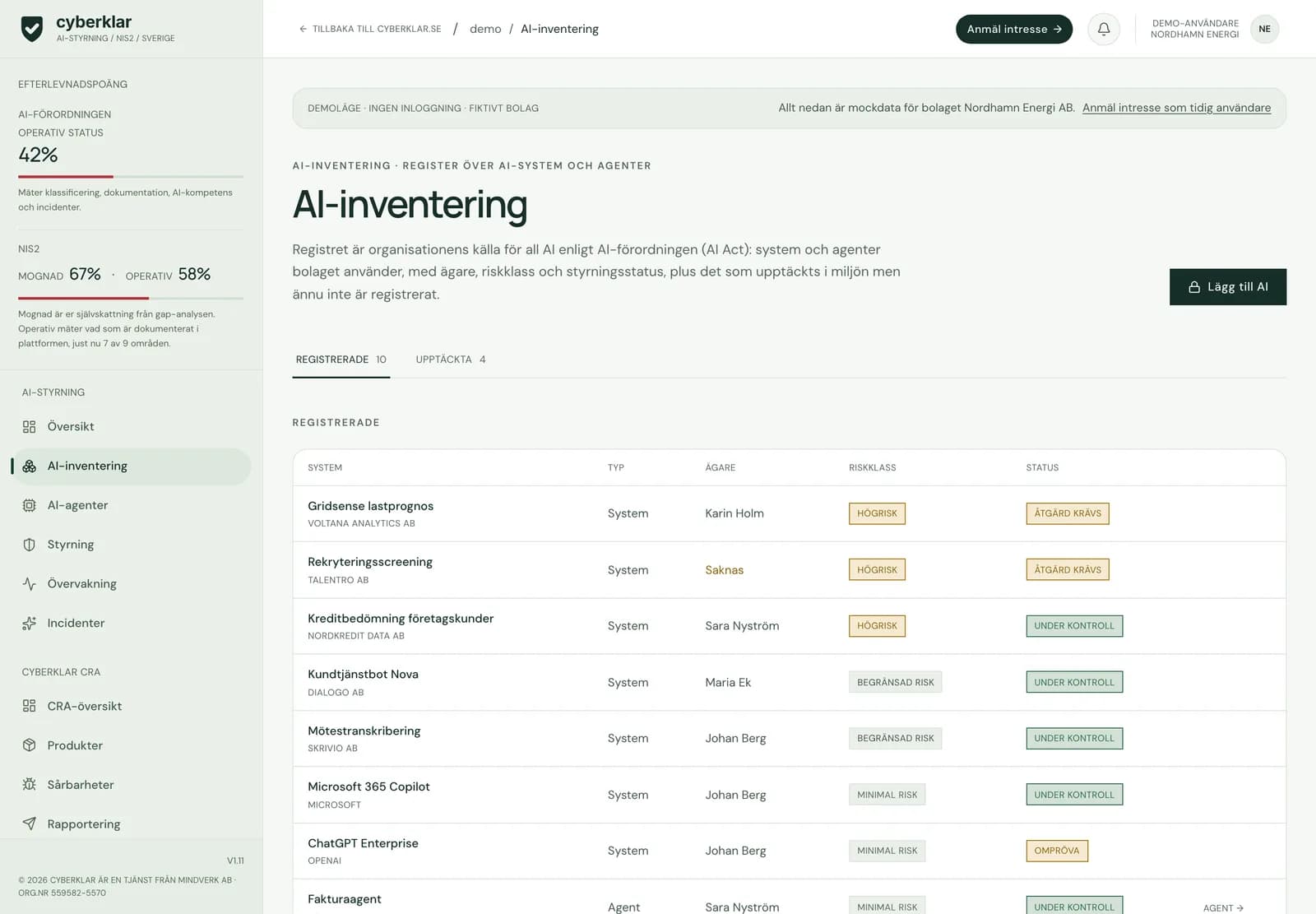Click the Riskklass column header
The image size is (1316, 914).
[x=872, y=467]
